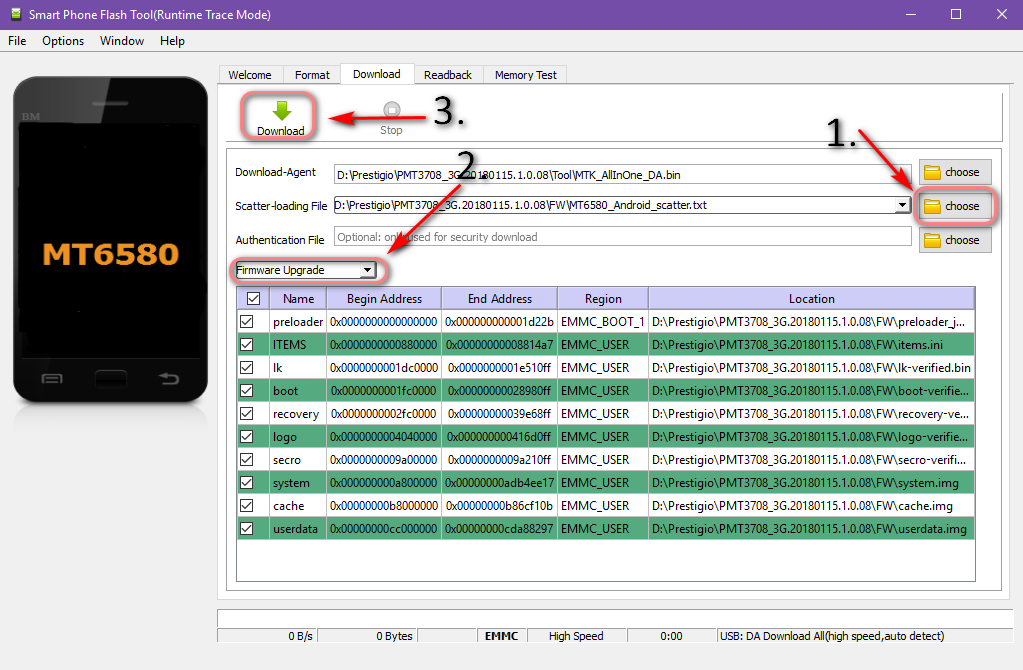The height and width of the screenshot is (670, 1023).
Task: Disable the recovery partition checkbox
Action: [x=247, y=414]
